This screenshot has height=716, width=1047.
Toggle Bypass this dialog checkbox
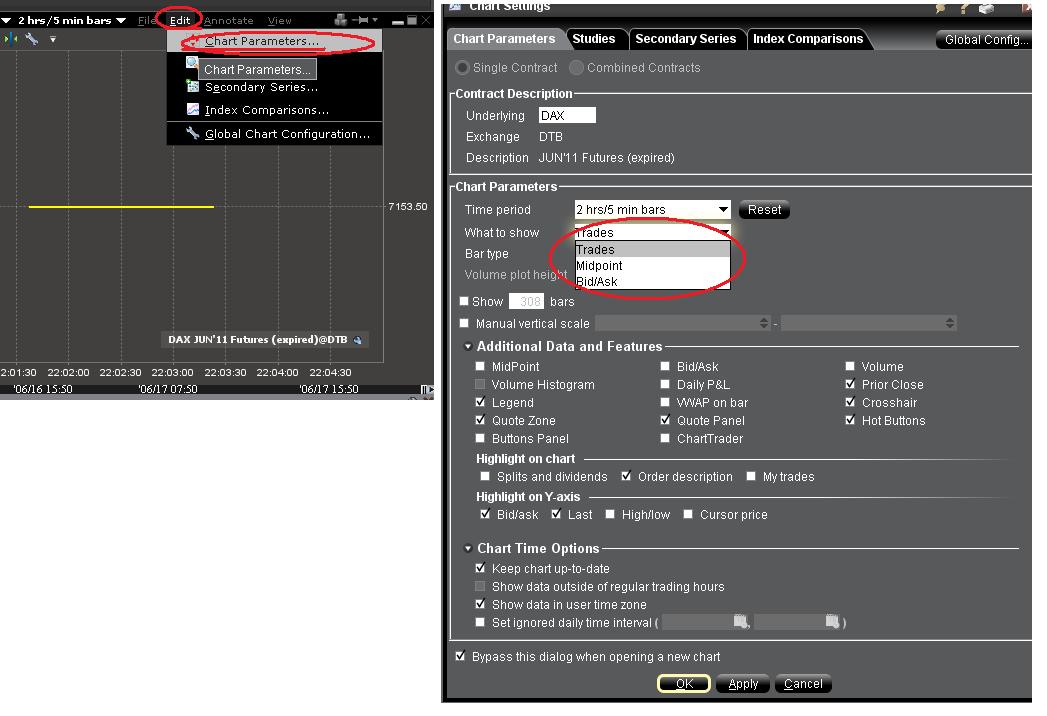[x=460, y=656]
